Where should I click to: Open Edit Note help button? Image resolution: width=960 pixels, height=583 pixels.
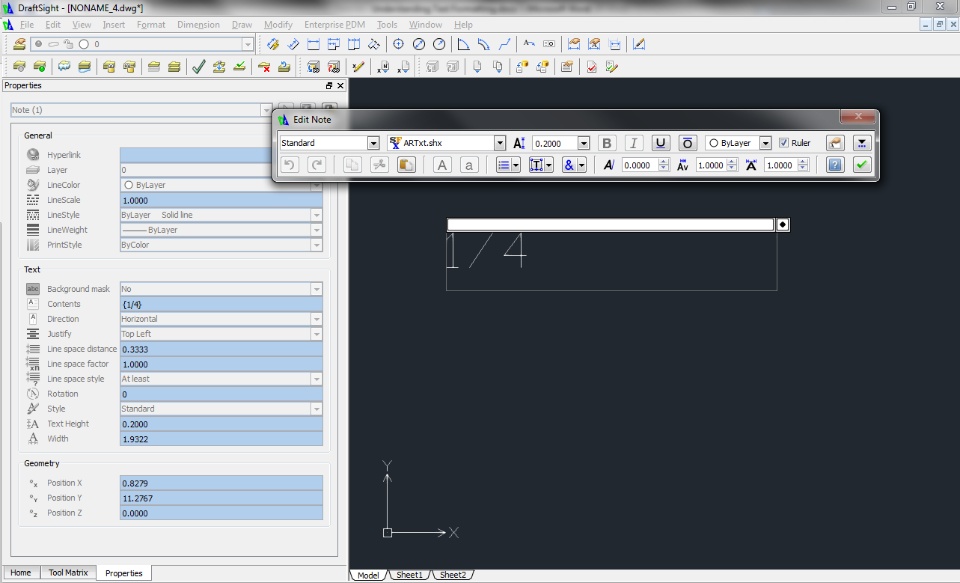click(x=835, y=165)
